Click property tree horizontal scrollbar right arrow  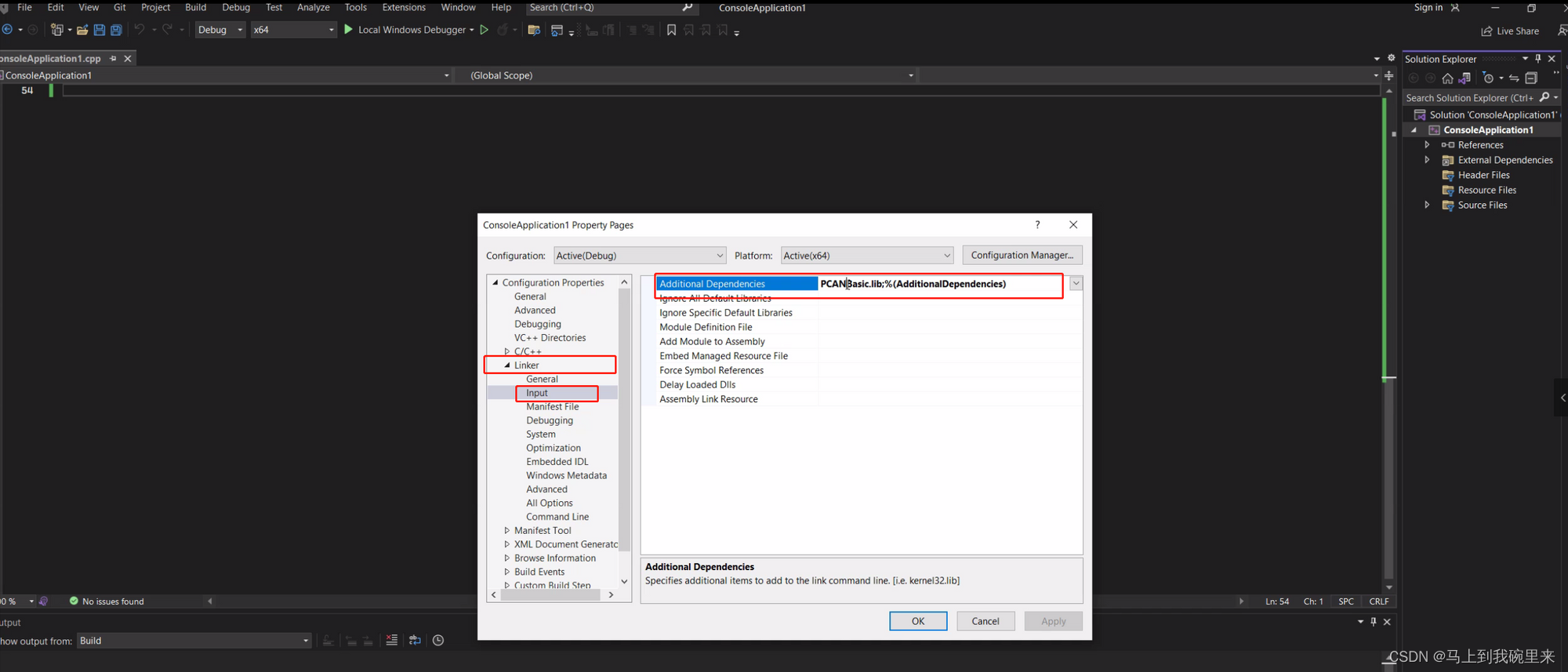pyautogui.click(x=611, y=595)
